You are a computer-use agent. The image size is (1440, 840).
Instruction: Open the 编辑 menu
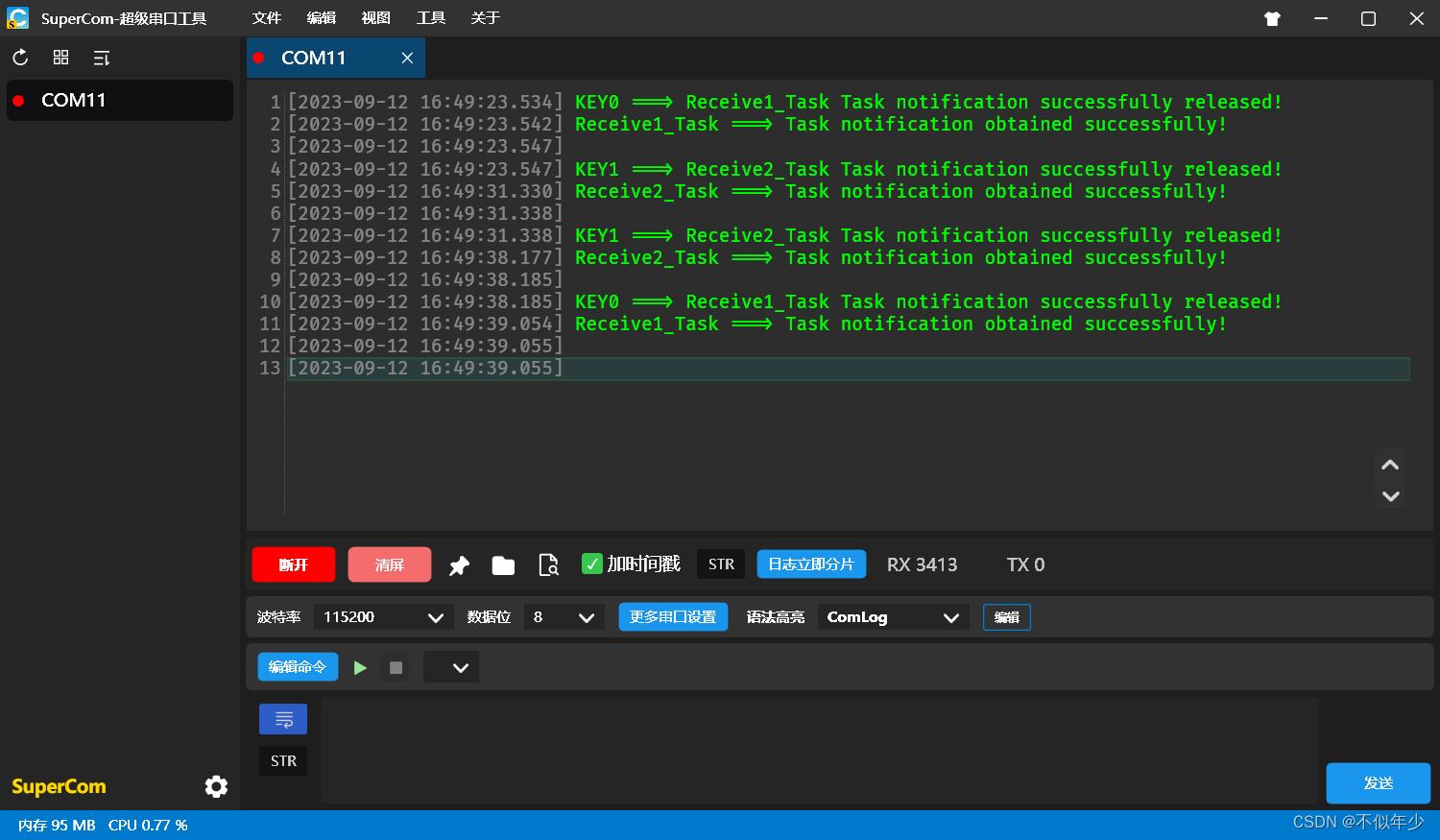click(321, 18)
